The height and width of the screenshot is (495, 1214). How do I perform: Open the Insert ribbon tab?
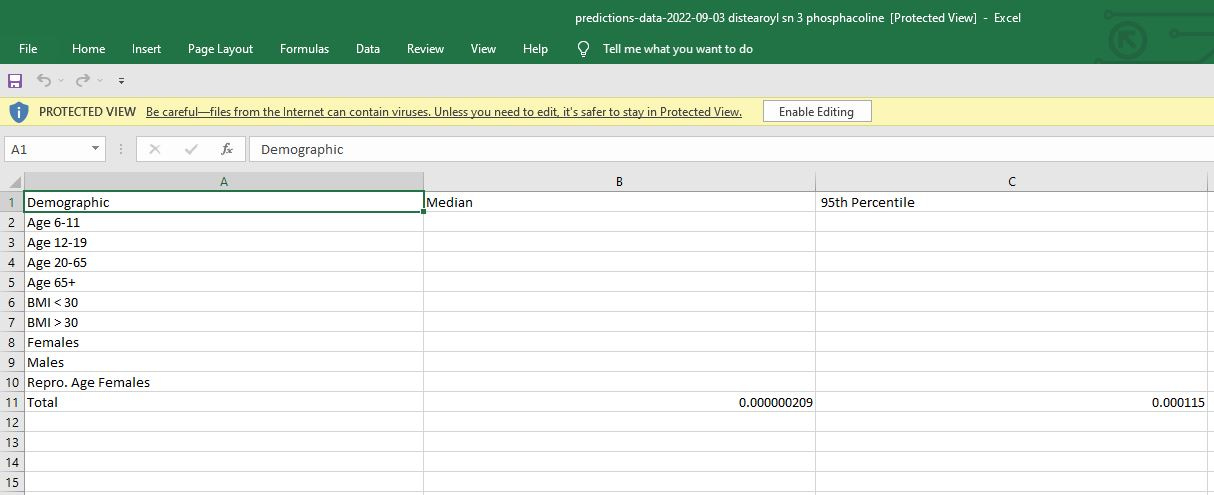coord(146,48)
